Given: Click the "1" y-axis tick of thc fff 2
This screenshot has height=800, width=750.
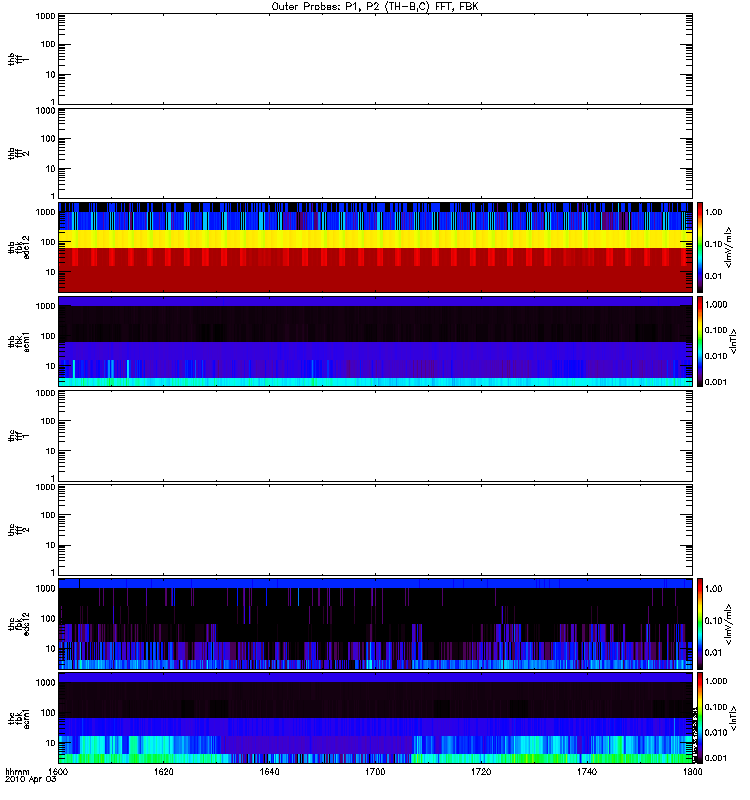Looking at the screenshot, I should [53, 572].
